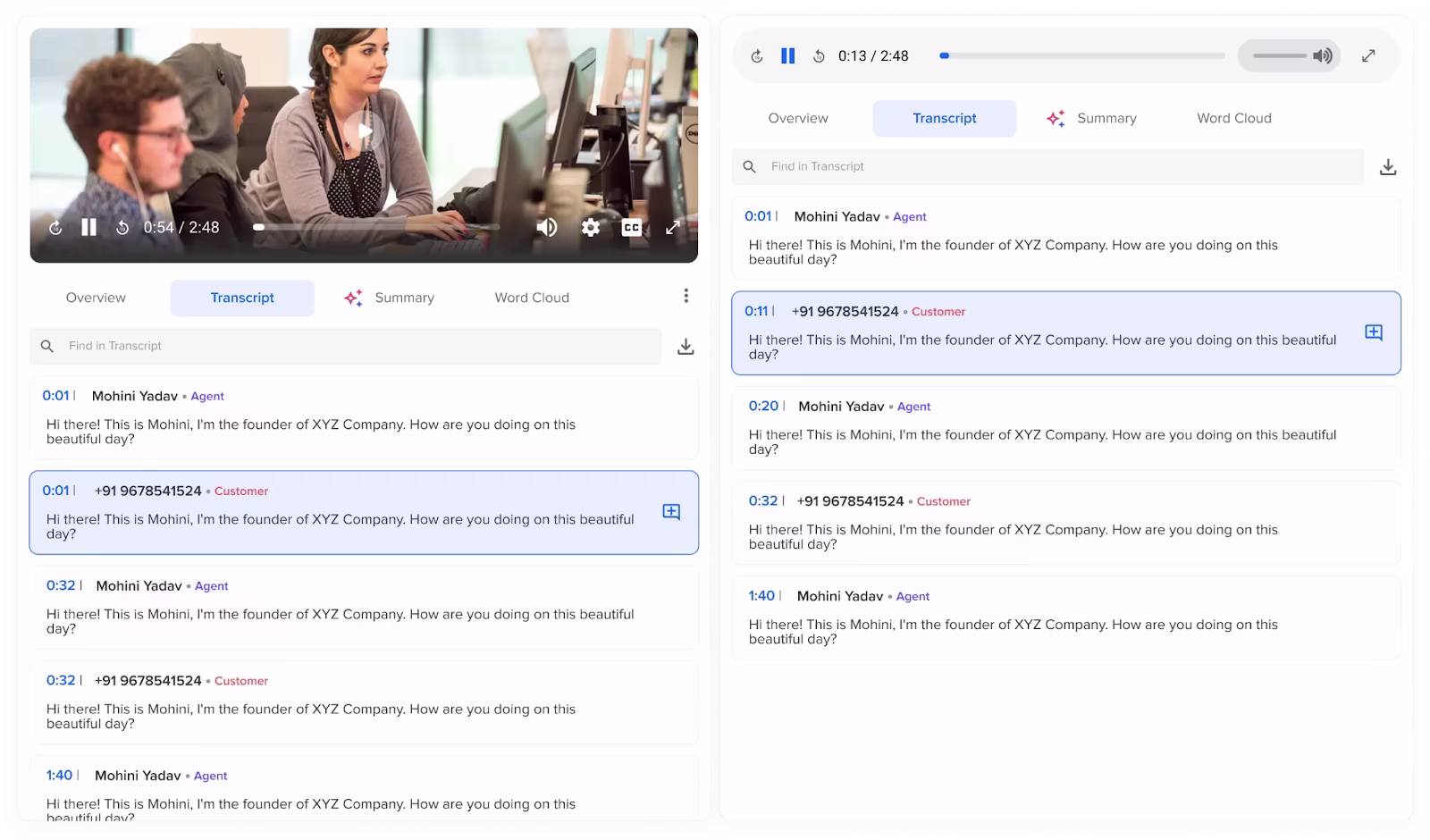This screenshot has width=1430, height=840.
Task: Open the Word Cloud tab
Action: (x=531, y=298)
